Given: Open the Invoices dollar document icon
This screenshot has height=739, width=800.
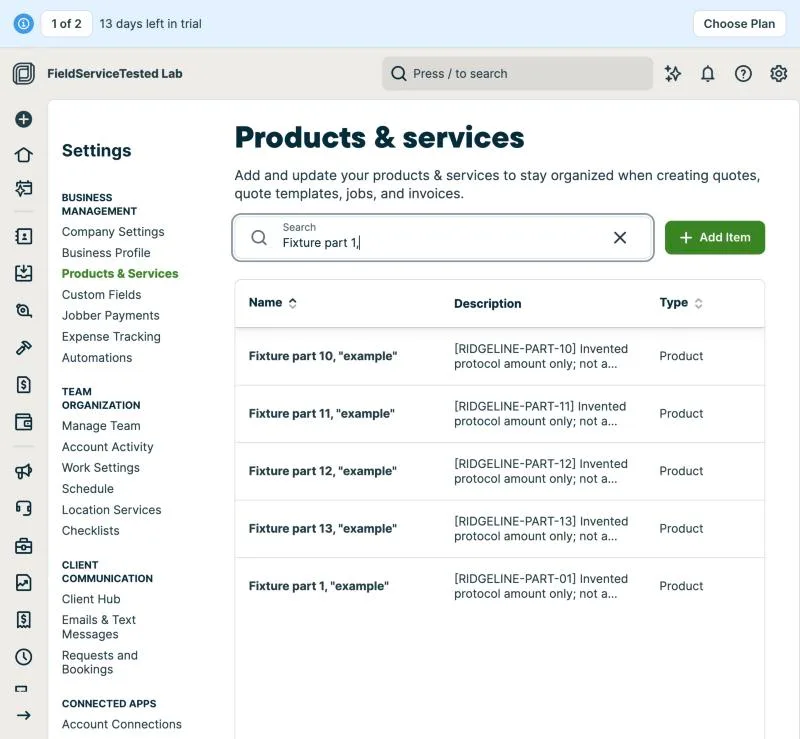Looking at the screenshot, I should point(23,384).
